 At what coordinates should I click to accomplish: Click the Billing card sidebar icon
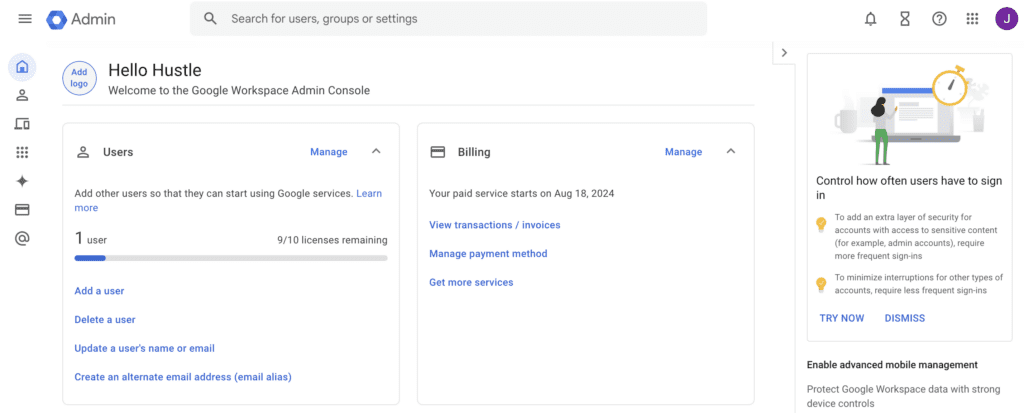click(22, 210)
